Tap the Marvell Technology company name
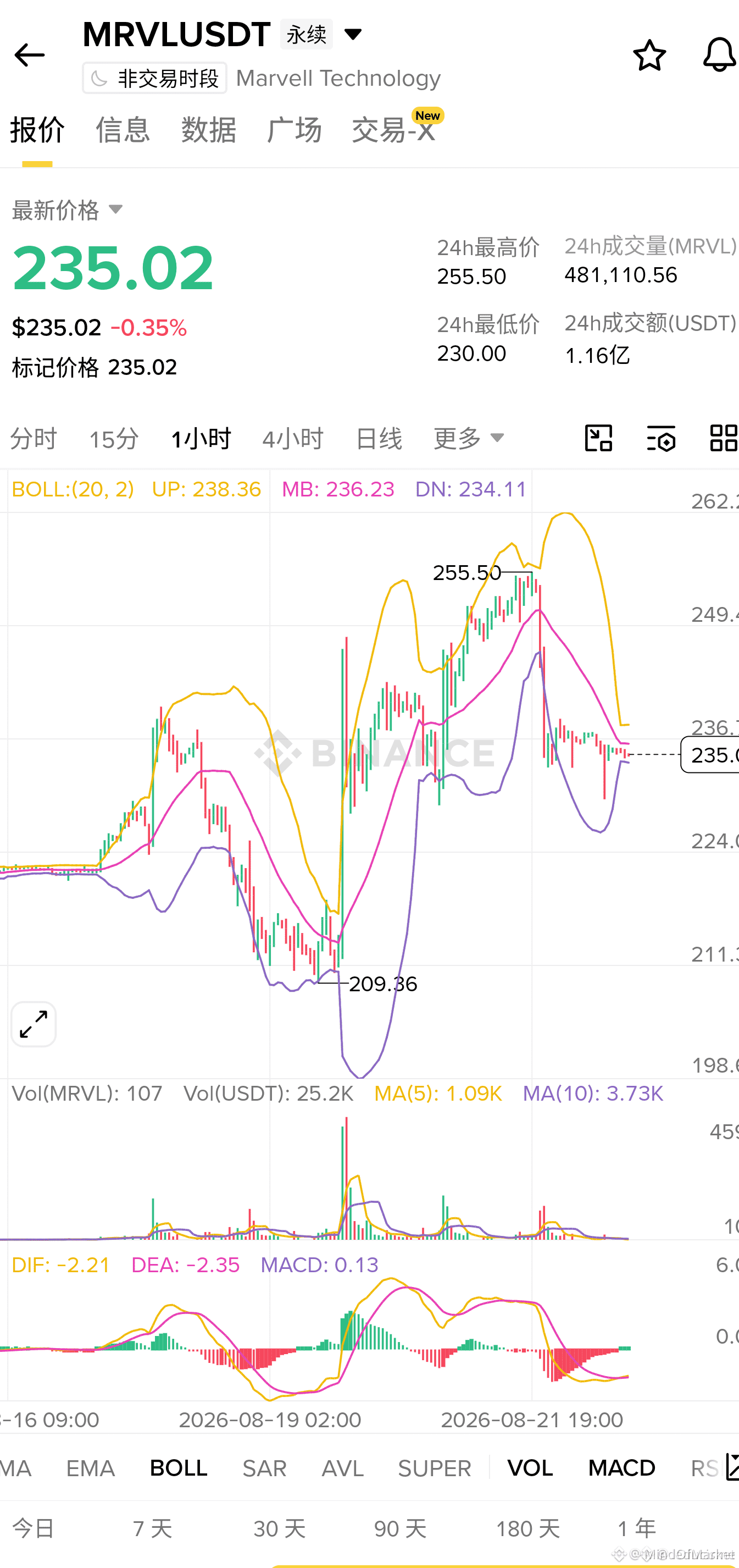Image resolution: width=739 pixels, height=1568 pixels. pyautogui.click(x=338, y=78)
